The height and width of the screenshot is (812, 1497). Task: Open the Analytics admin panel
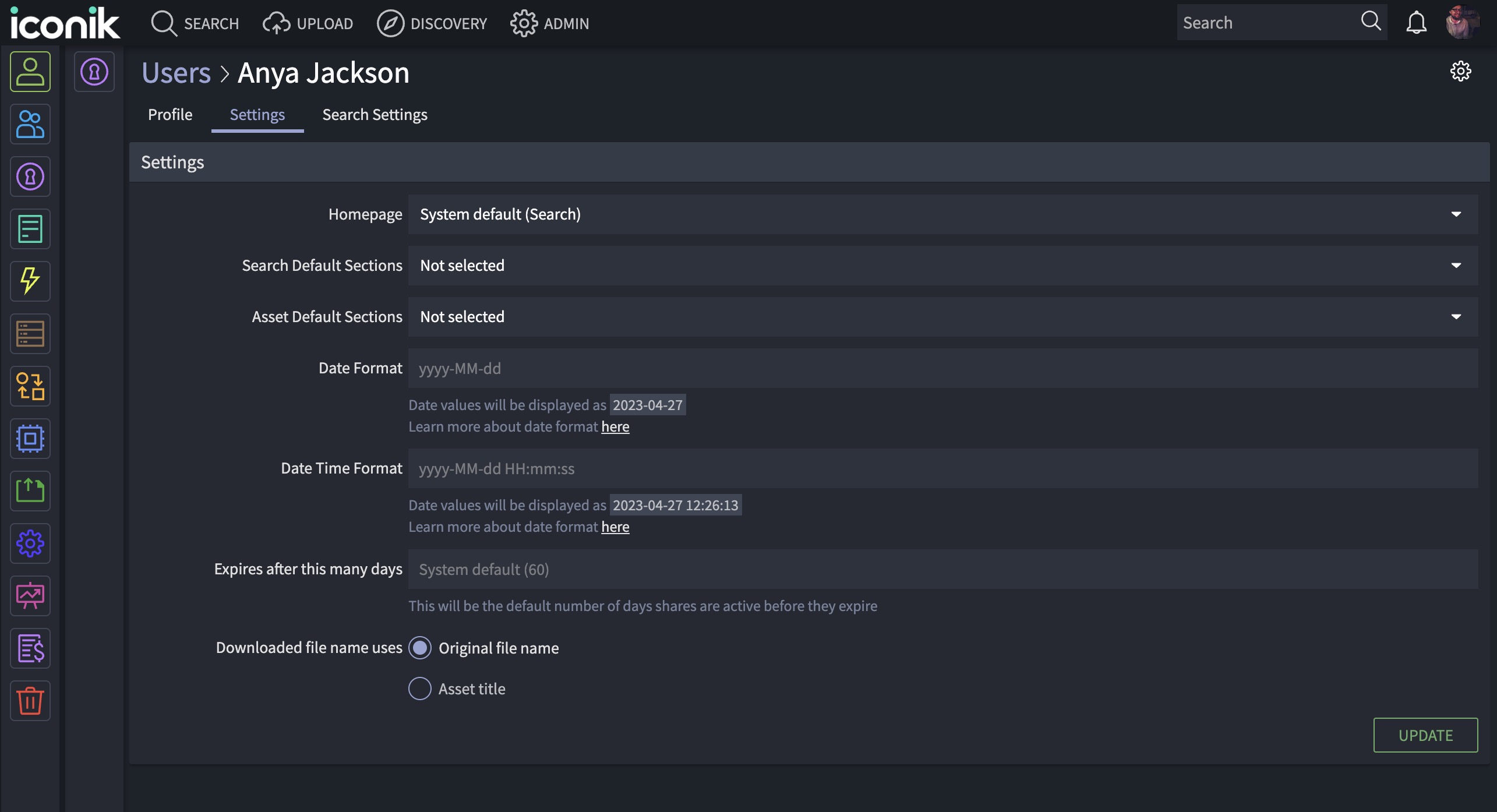coord(30,595)
